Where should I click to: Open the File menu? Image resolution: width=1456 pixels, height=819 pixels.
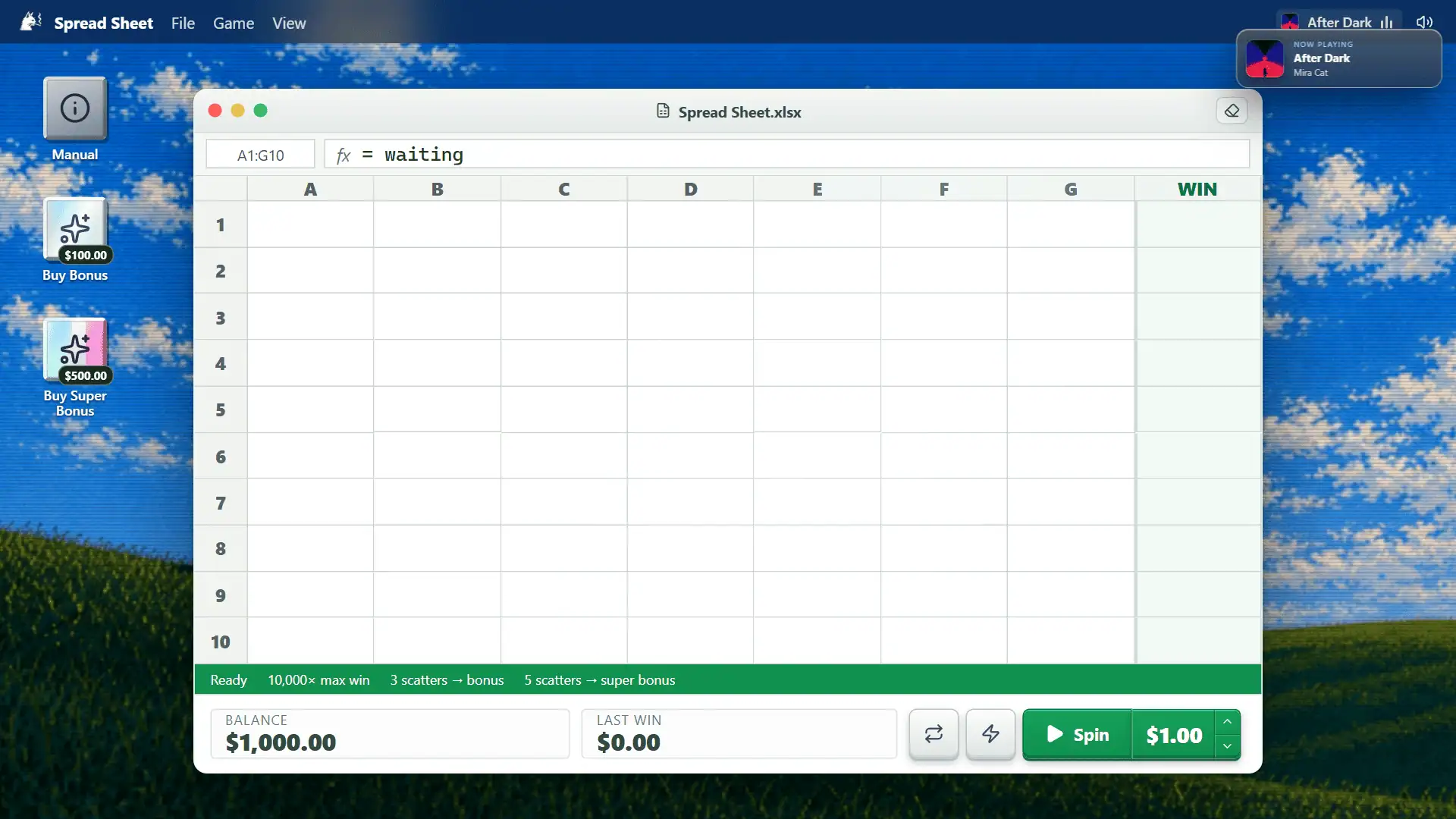pyautogui.click(x=183, y=23)
